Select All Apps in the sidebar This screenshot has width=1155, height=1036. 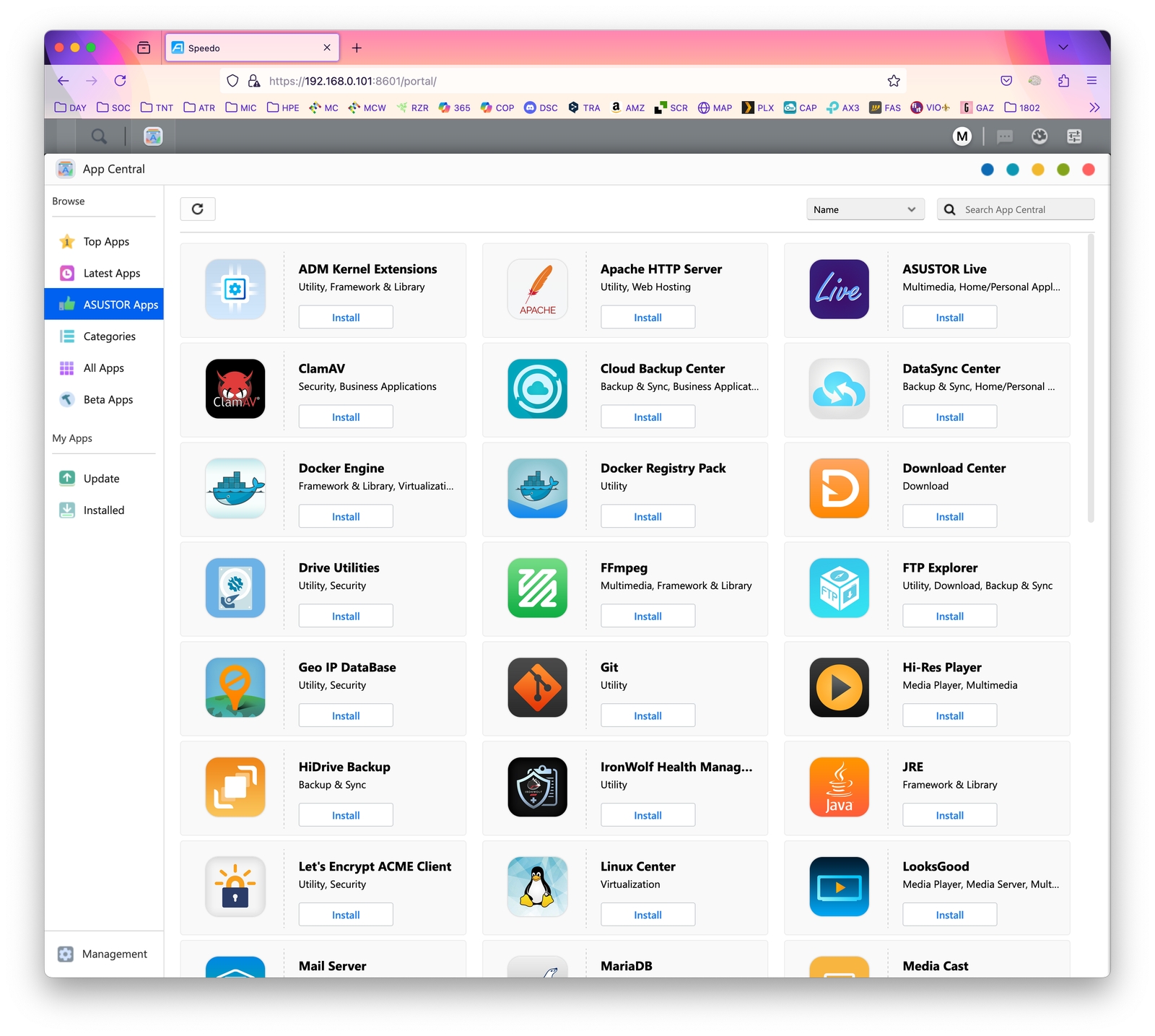tap(104, 368)
